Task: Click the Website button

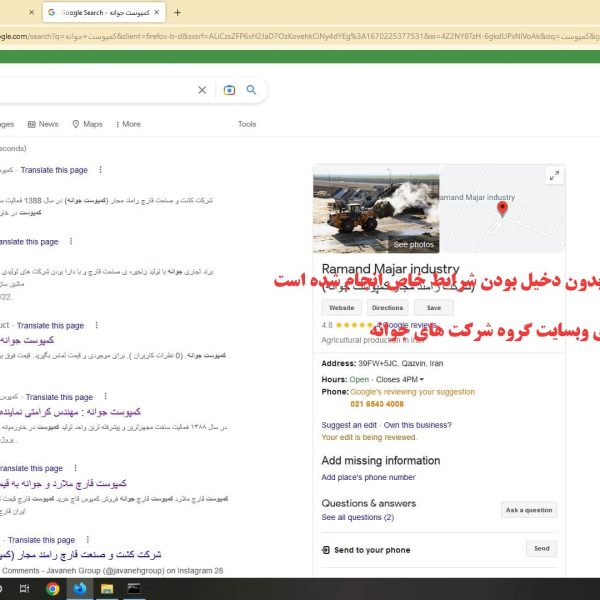Action: 340,308
